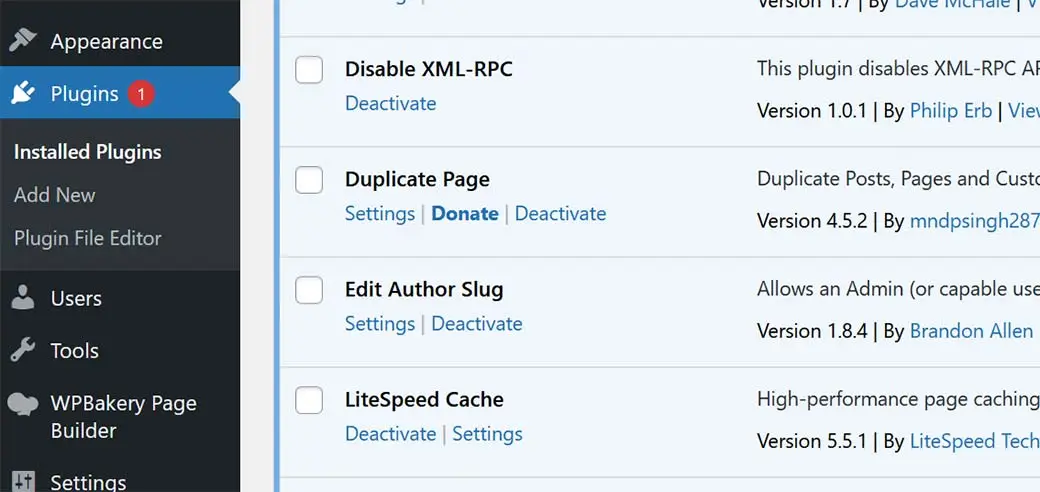Image resolution: width=1040 pixels, height=492 pixels.
Task: Click the Plugins plug icon
Action: click(x=23, y=93)
